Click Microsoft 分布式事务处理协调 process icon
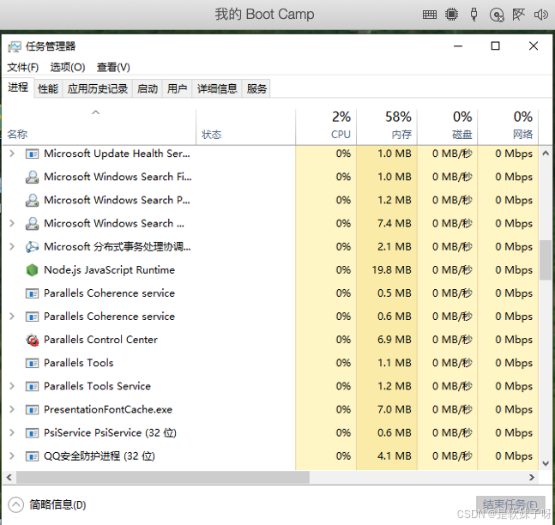 pyautogui.click(x=32, y=247)
